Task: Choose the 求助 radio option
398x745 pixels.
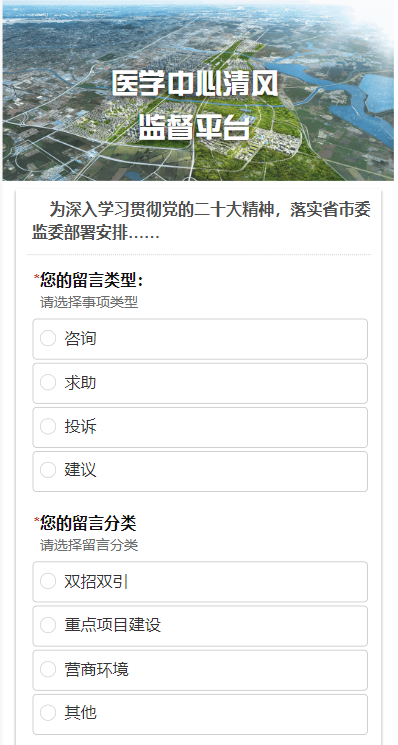Action: (x=48, y=382)
